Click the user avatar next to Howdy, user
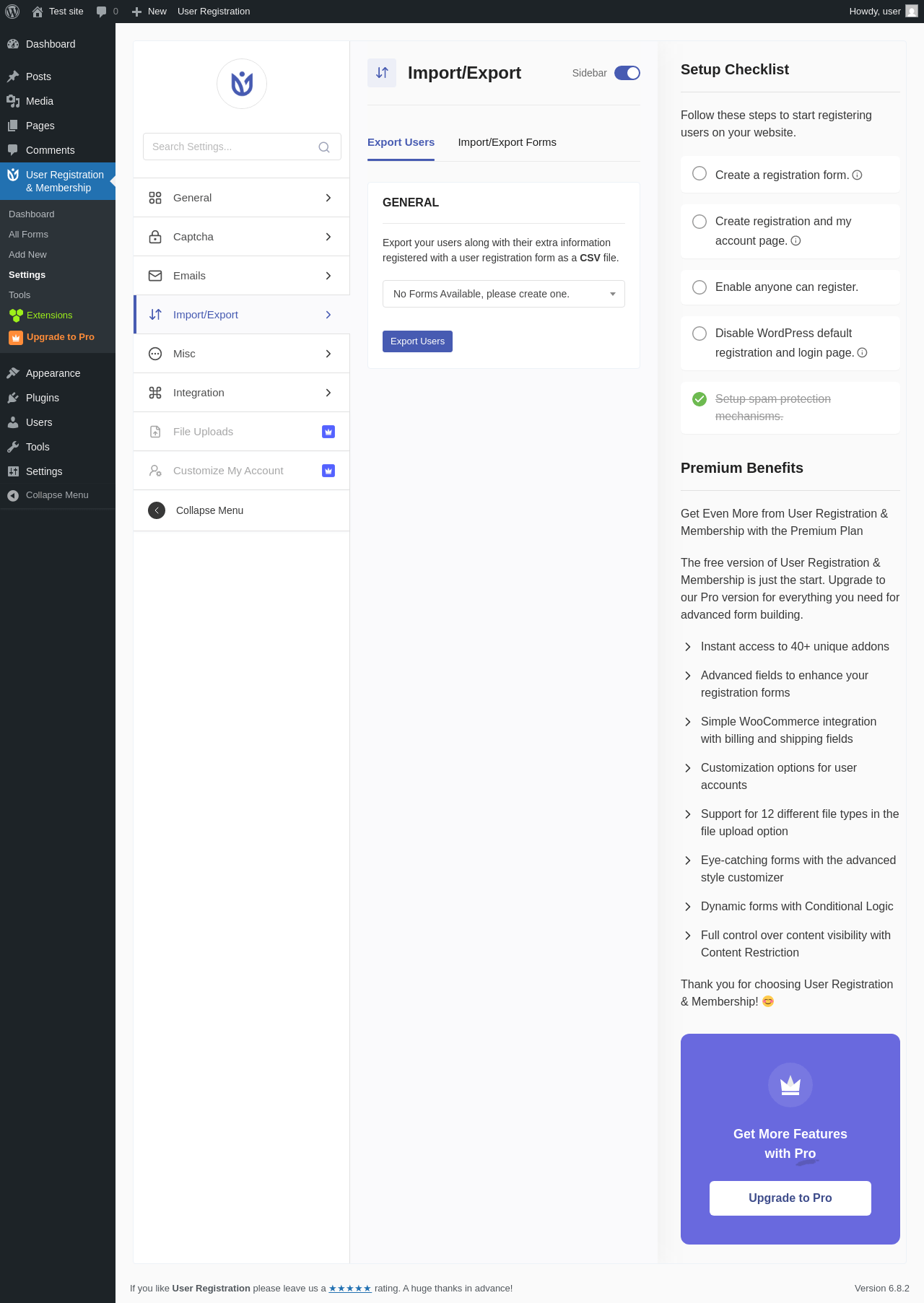This screenshot has height=1303, width=924. (912, 12)
